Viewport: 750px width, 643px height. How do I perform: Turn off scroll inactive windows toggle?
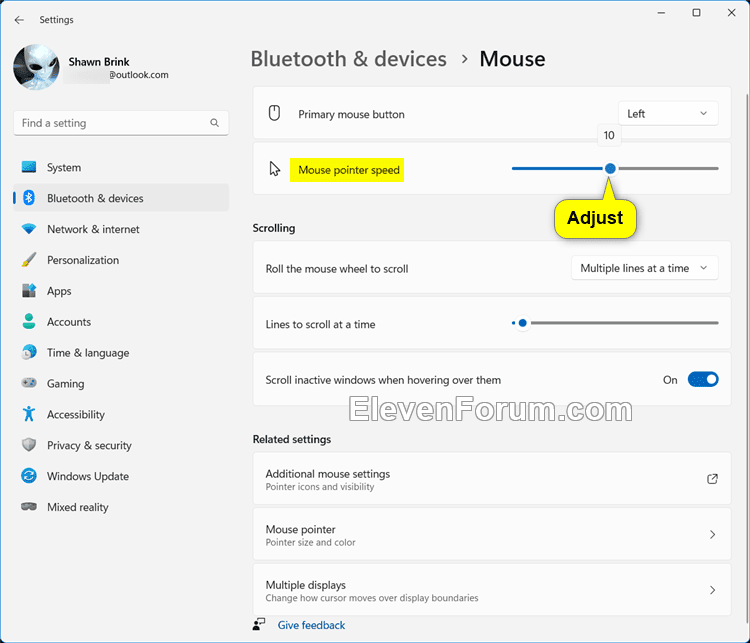pyautogui.click(x=703, y=379)
